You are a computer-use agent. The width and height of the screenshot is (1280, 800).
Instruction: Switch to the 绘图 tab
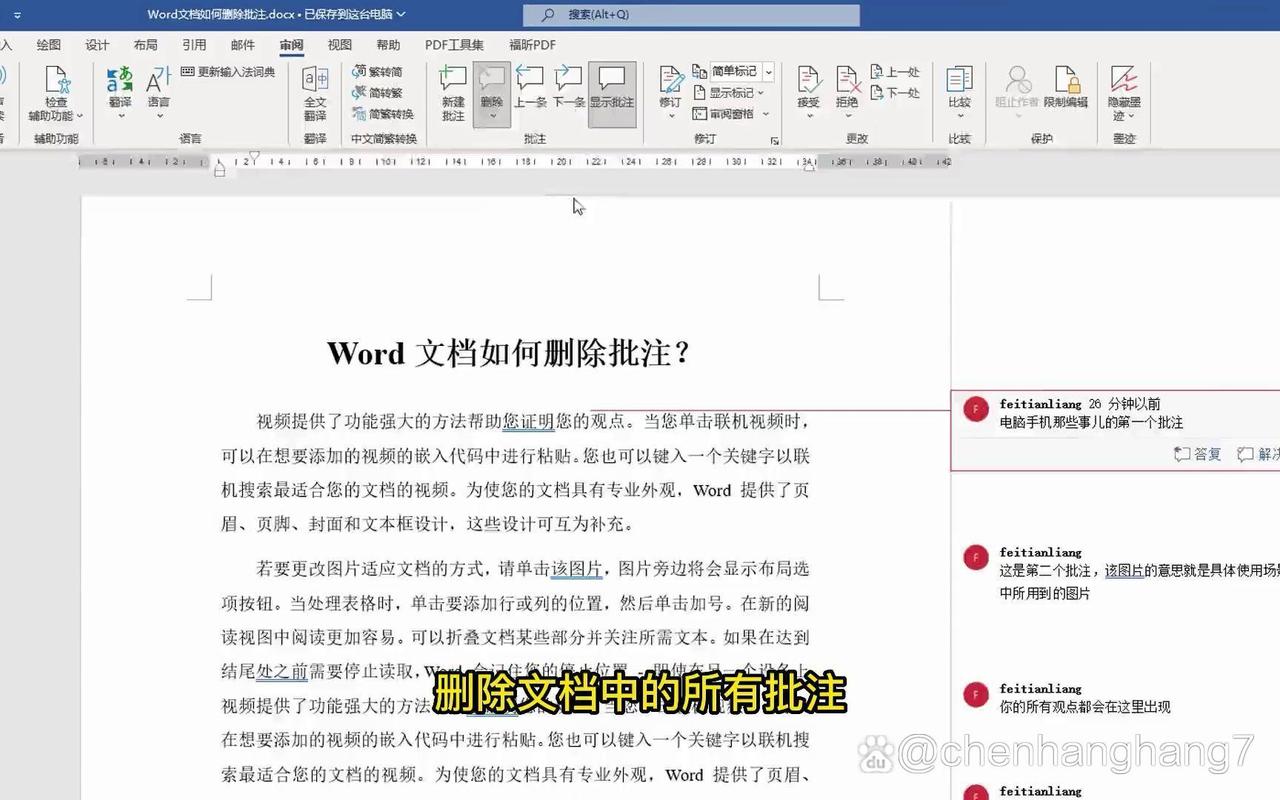click(x=49, y=45)
